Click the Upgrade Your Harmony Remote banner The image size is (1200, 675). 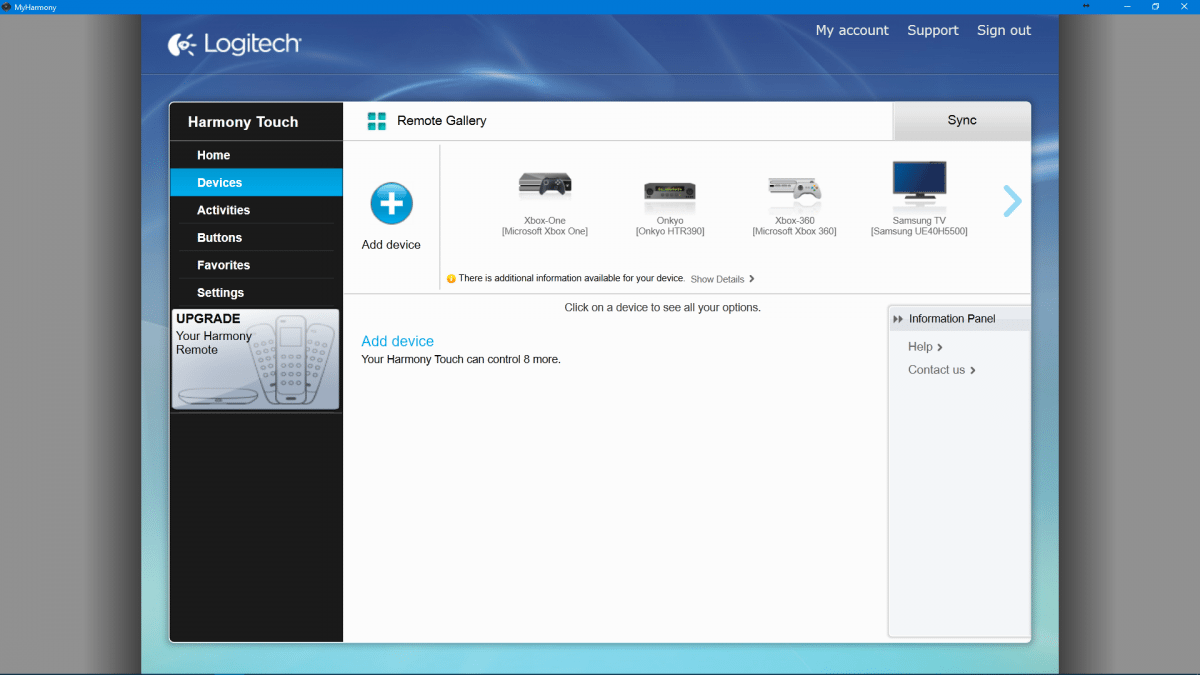pyautogui.click(x=256, y=359)
